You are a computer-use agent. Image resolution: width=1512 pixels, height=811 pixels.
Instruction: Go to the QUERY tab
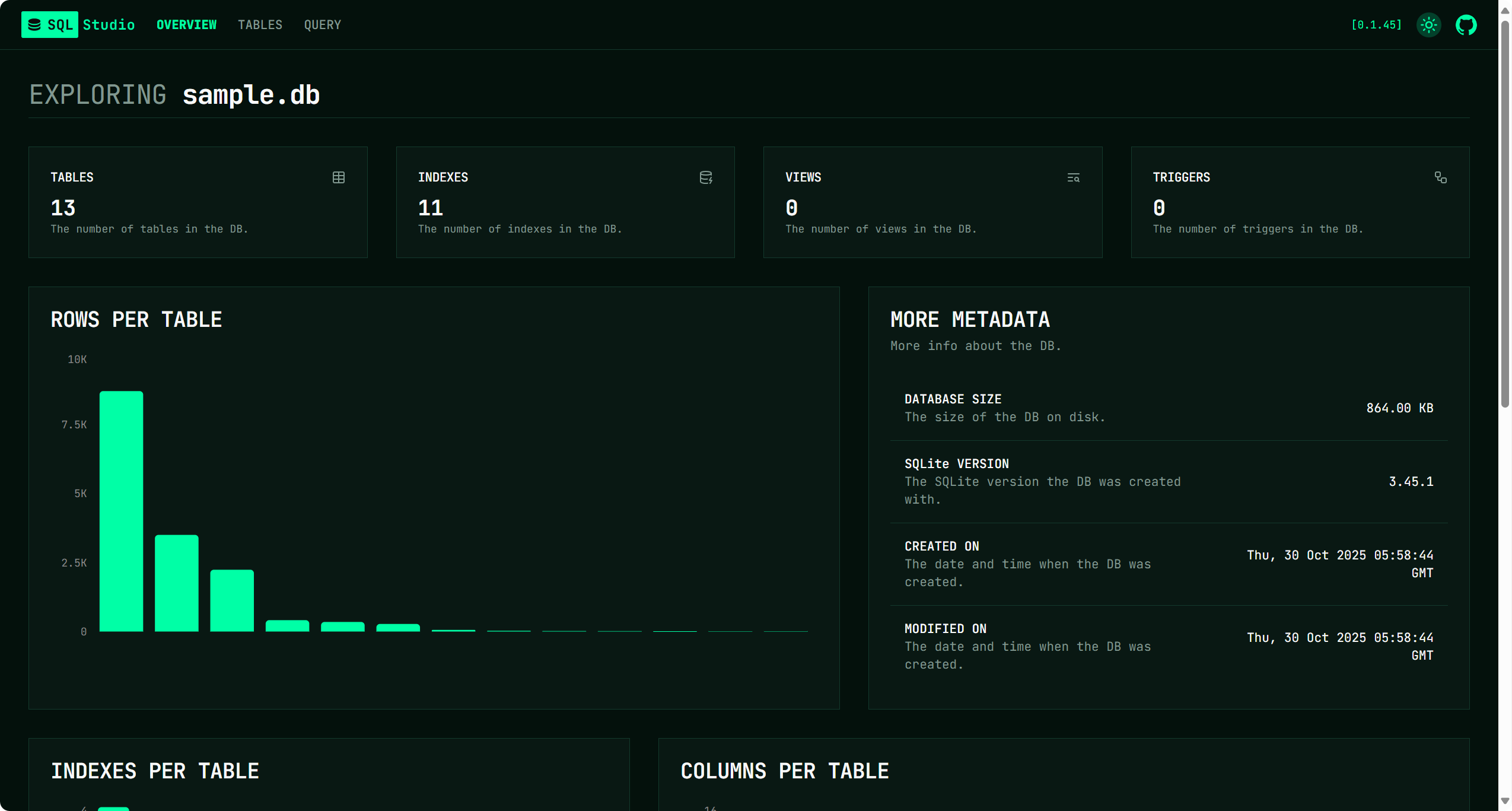click(x=322, y=25)
